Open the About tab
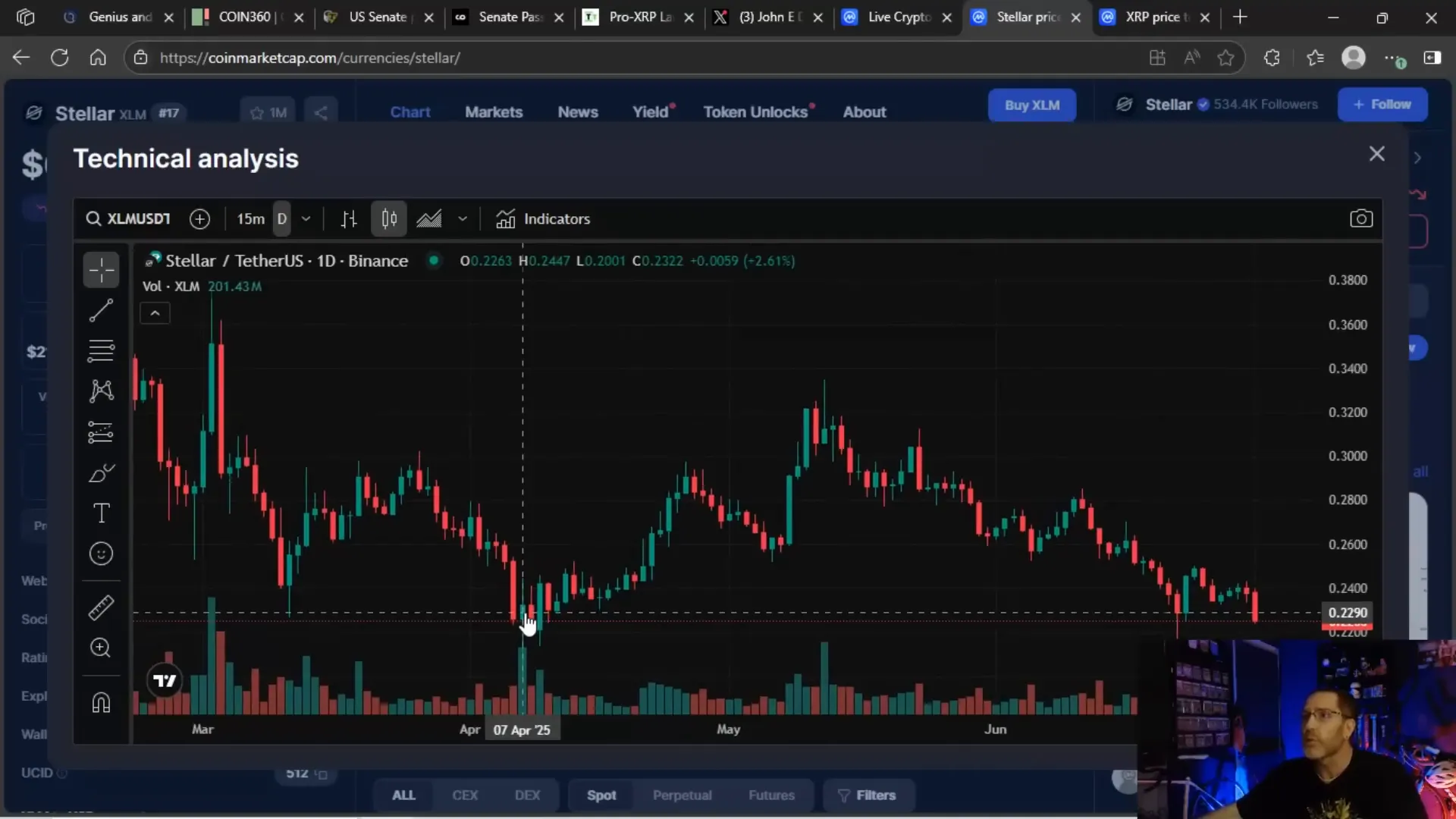 click(x=864, y=112)
